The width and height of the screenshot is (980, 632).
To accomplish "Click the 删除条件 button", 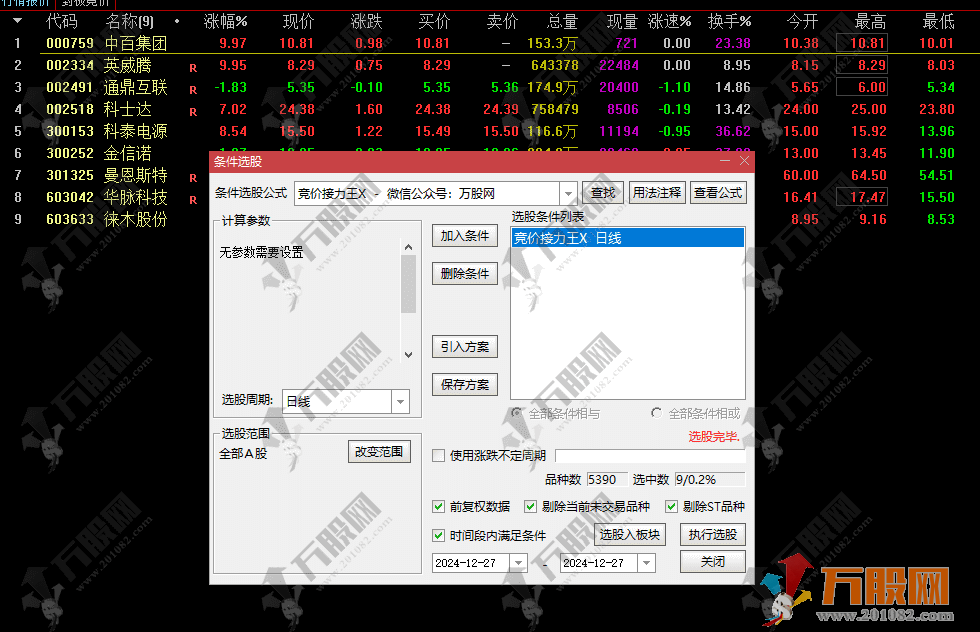I will coord(464,274).
